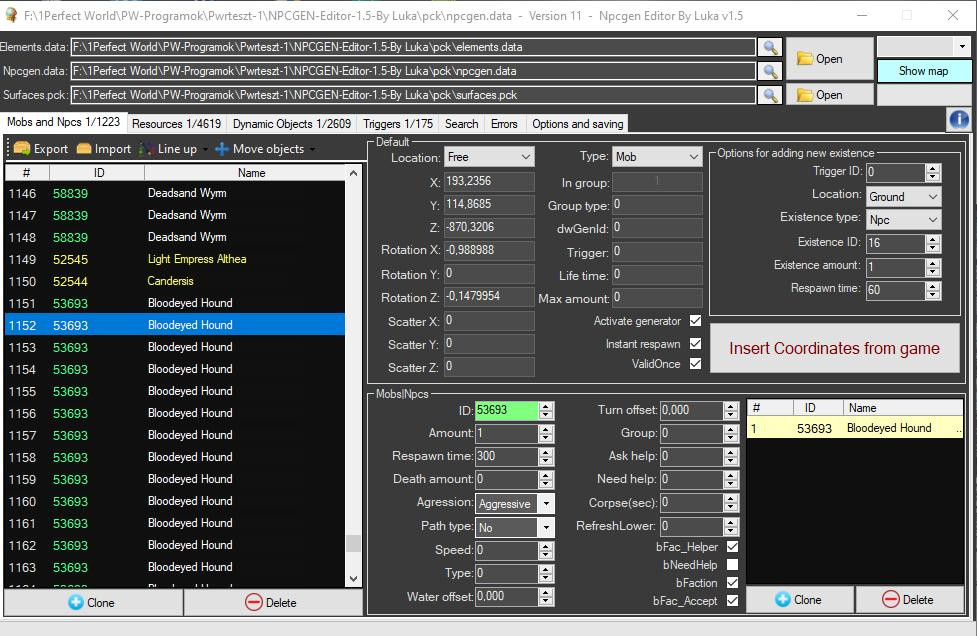Click the lower Open folder button
Image resolution: width=977 pixels, height=636 pixels.
point(829,95)
